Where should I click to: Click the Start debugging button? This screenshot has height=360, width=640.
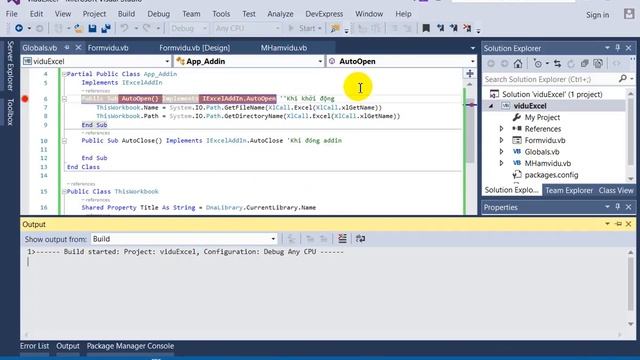304,28
